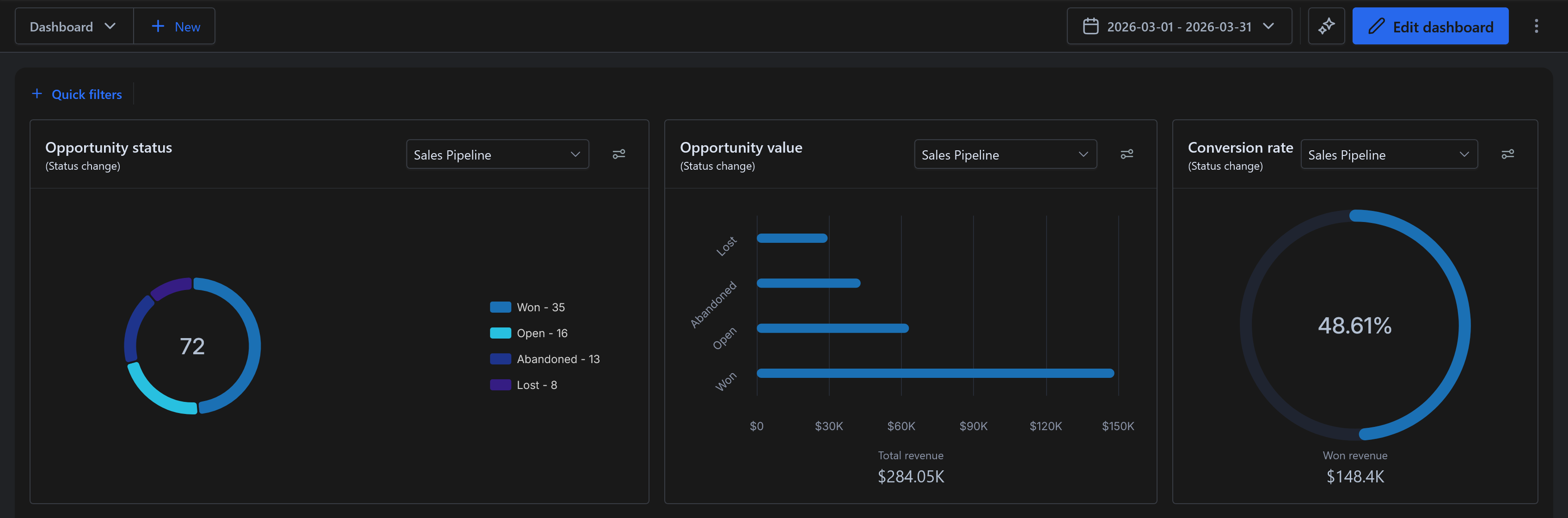Click the Won legend color swatch

500,308
